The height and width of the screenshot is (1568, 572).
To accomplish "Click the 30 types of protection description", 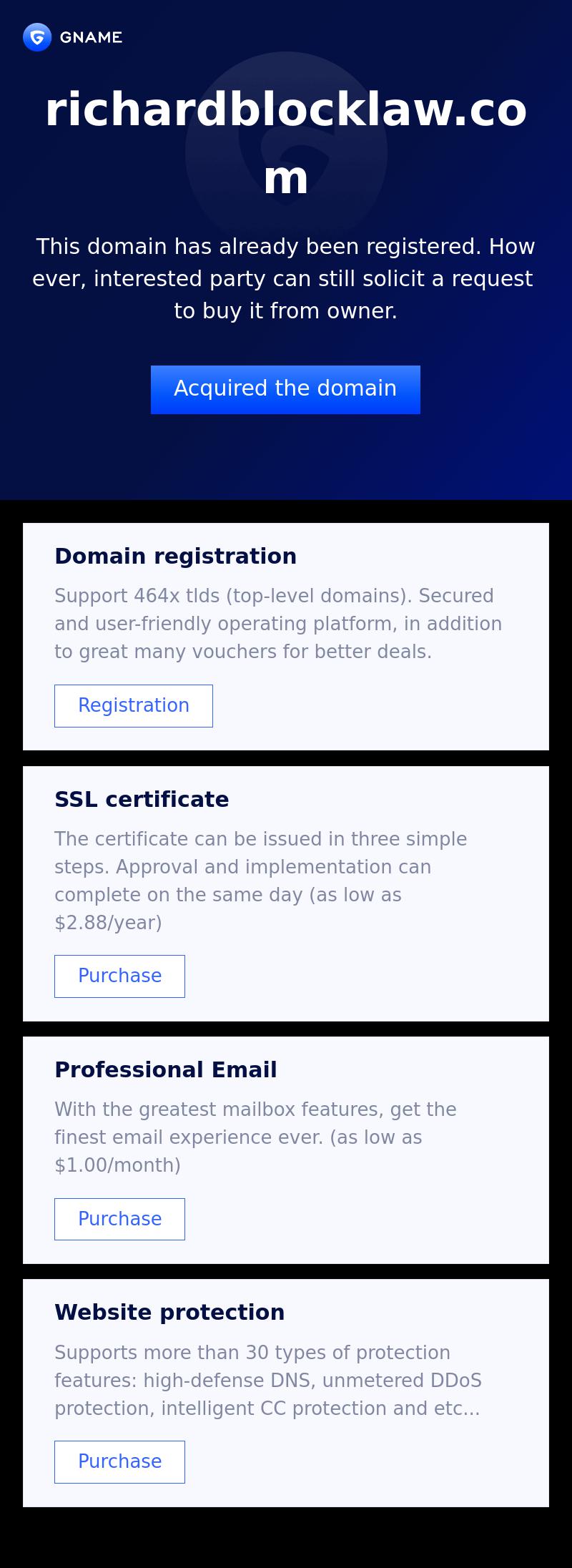I will pos(267,1380).
